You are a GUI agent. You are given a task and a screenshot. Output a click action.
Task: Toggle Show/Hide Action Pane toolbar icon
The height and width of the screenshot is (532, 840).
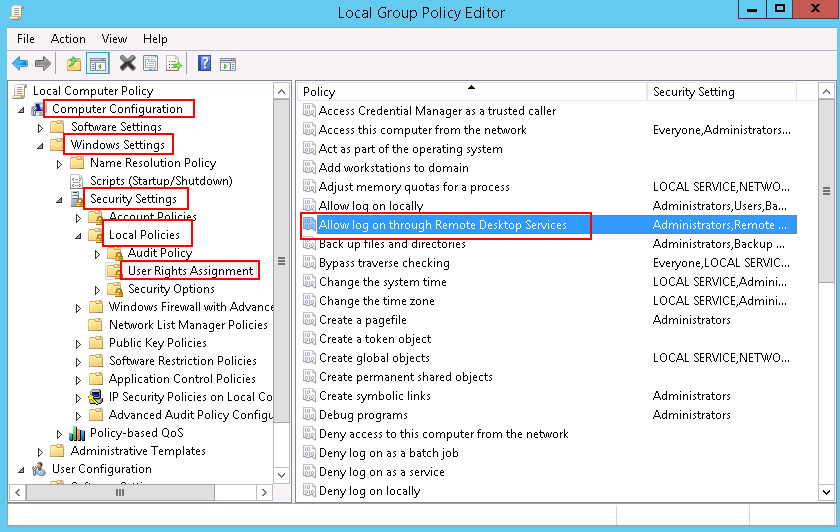point(228,64)
